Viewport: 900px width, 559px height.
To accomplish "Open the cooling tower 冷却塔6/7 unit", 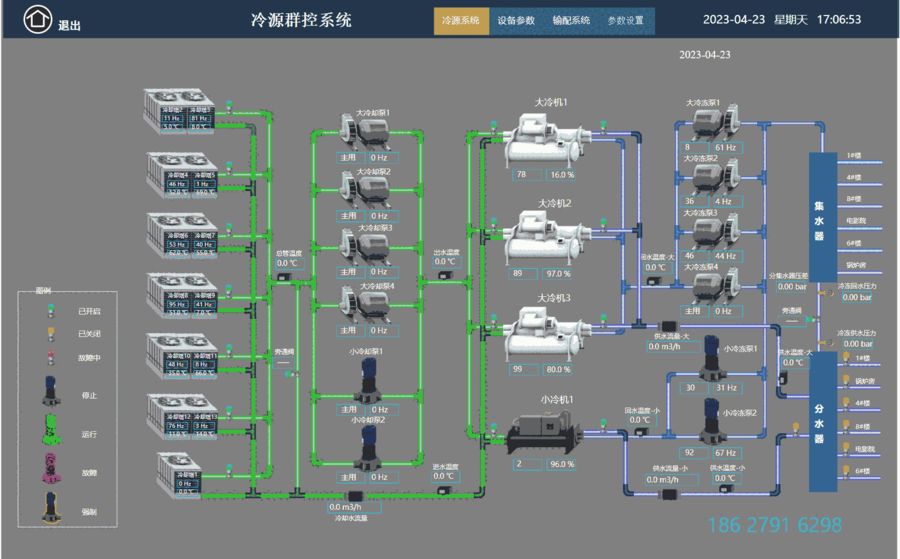I will 182,232.
